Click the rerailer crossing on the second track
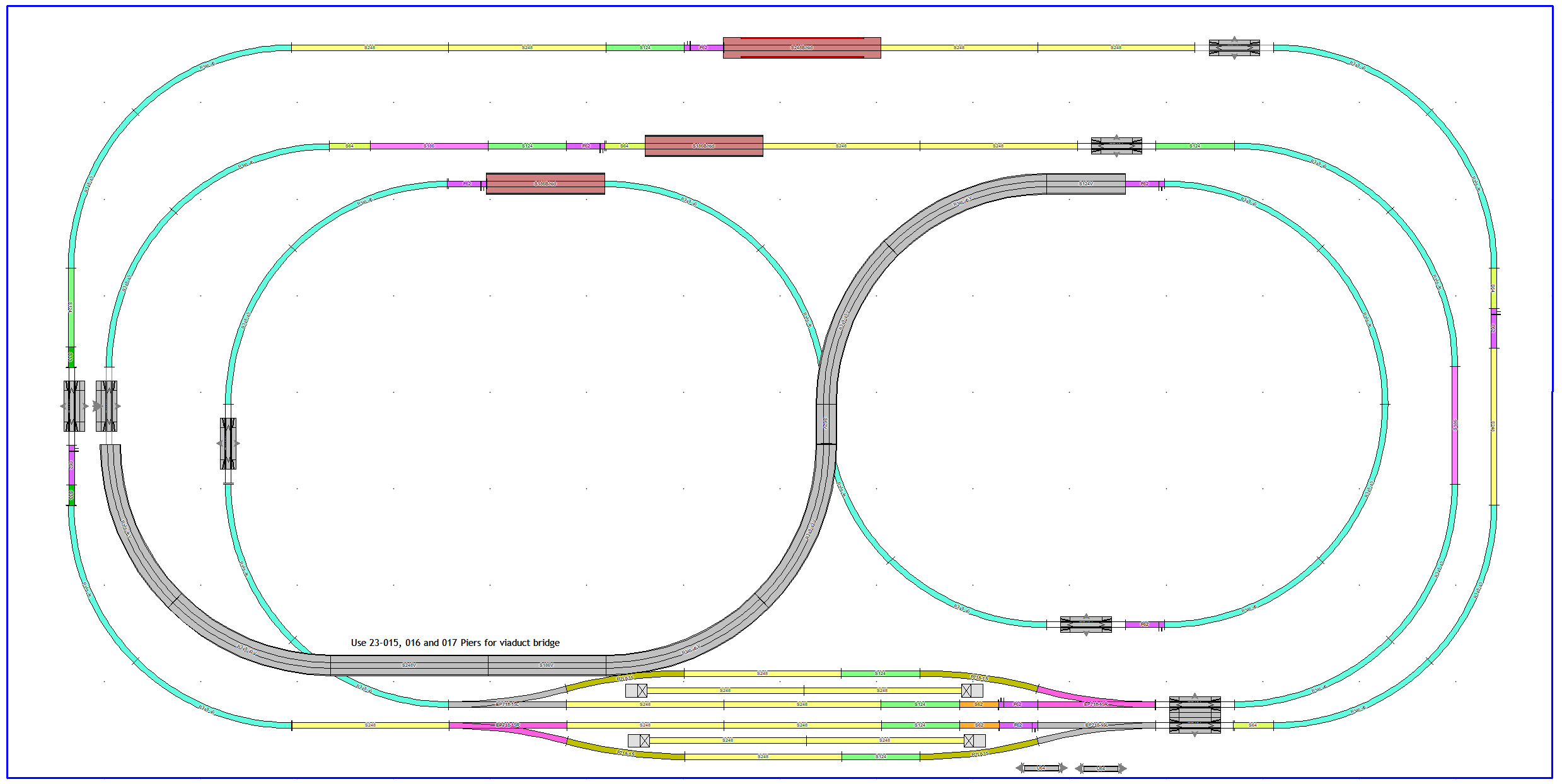 pyautogui.click(x=1116, y=146)
